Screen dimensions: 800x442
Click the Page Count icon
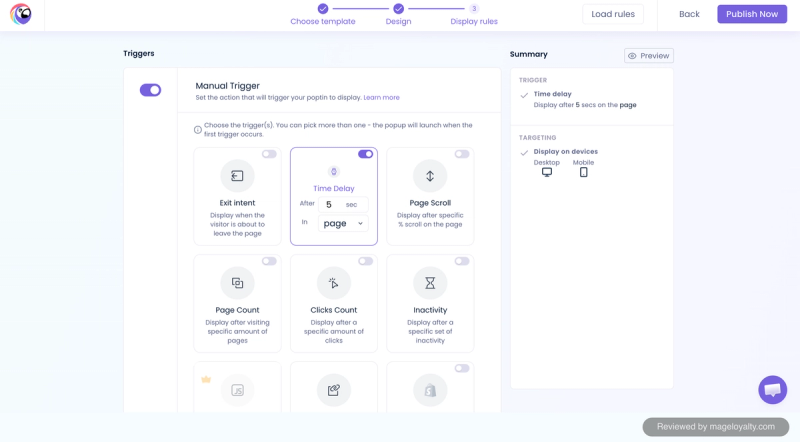point(237,283)
